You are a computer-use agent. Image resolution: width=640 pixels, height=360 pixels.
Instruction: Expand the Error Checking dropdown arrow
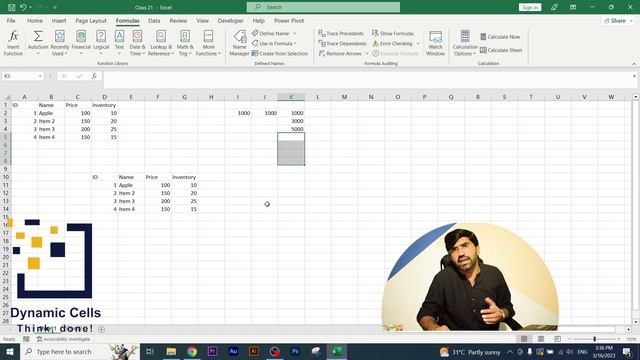pyautogui.click(x=418, y=43)
